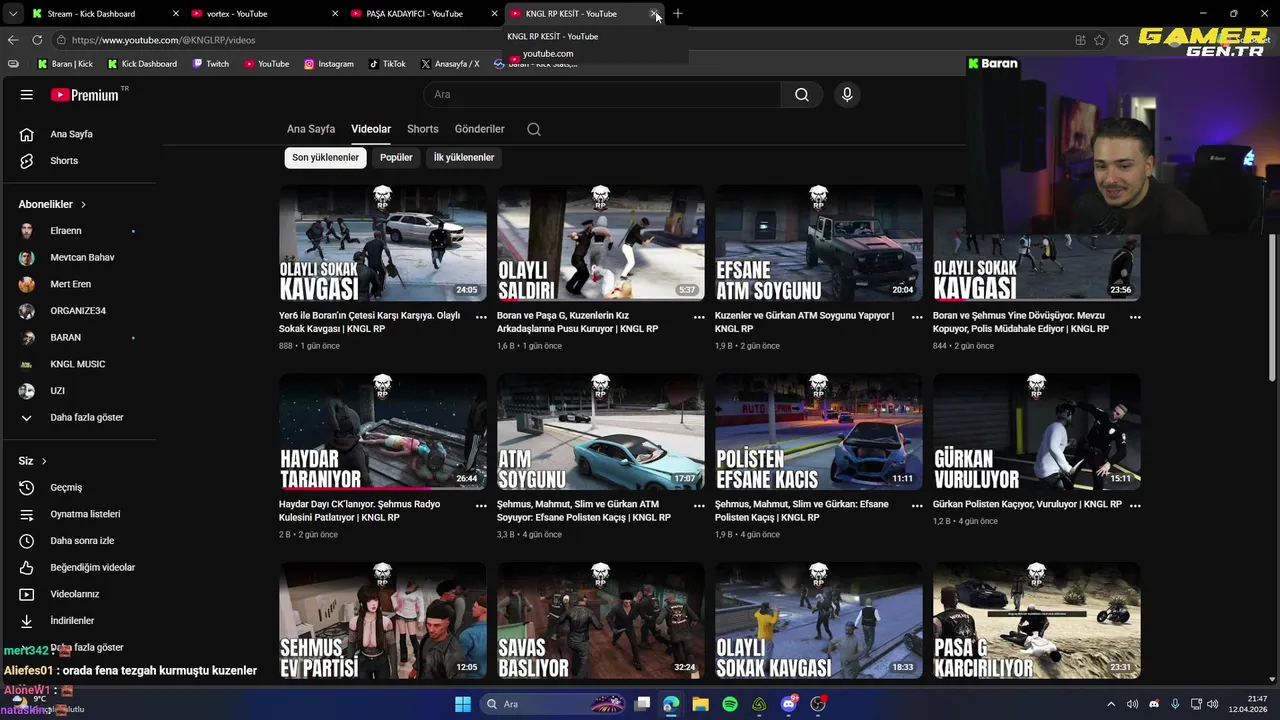Open the TikTok bookmark
The image size is (1280, 720).
click(387, 64)
